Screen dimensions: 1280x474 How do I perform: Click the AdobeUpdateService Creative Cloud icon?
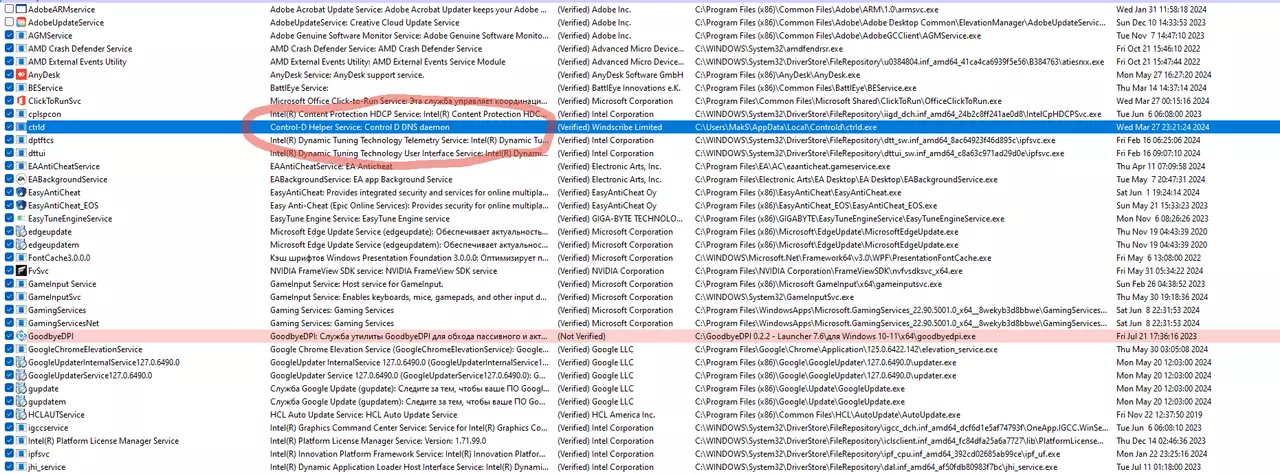tap(21, 22)
